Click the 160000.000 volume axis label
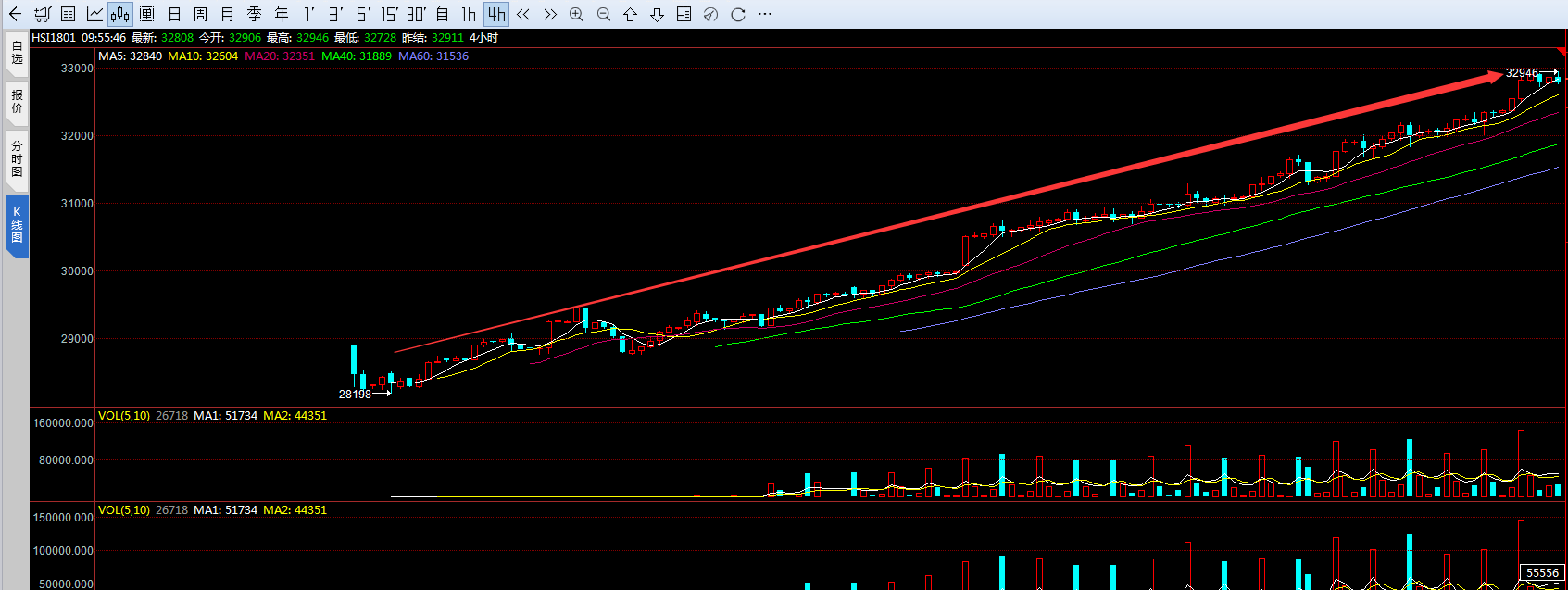Image resolution: width=1568 pixels, height=590 pixels. [x=63, y=423]
